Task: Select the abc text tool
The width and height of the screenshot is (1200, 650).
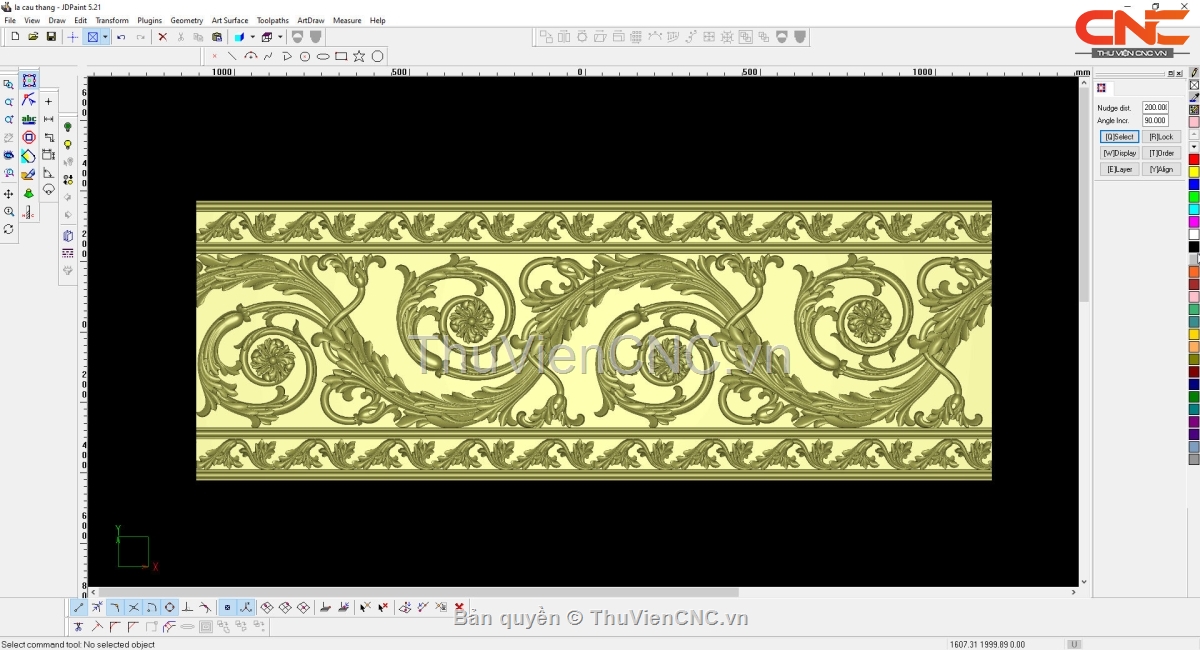Action: [29, 119]
